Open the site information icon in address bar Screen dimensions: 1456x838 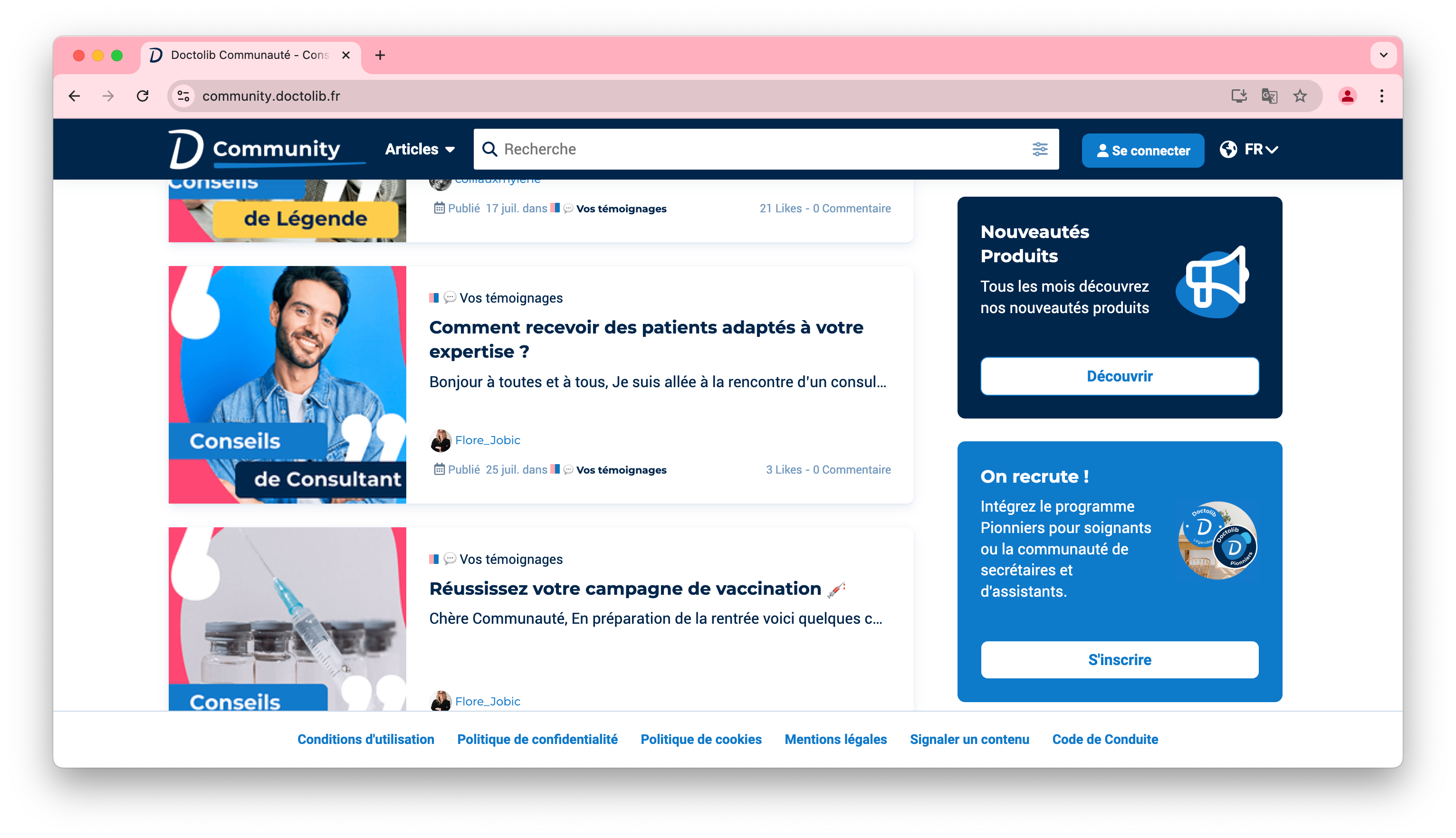pos(183,95)
